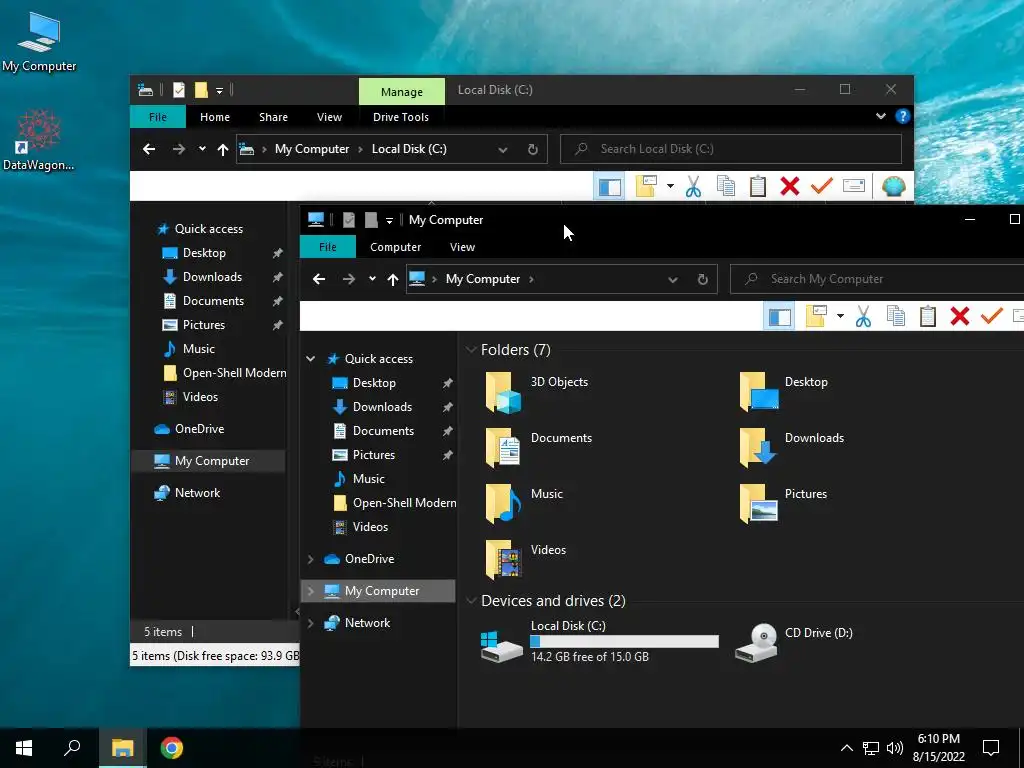Select CD Drive (D:)
The image size is (1024, 768).
pos(795,643)
